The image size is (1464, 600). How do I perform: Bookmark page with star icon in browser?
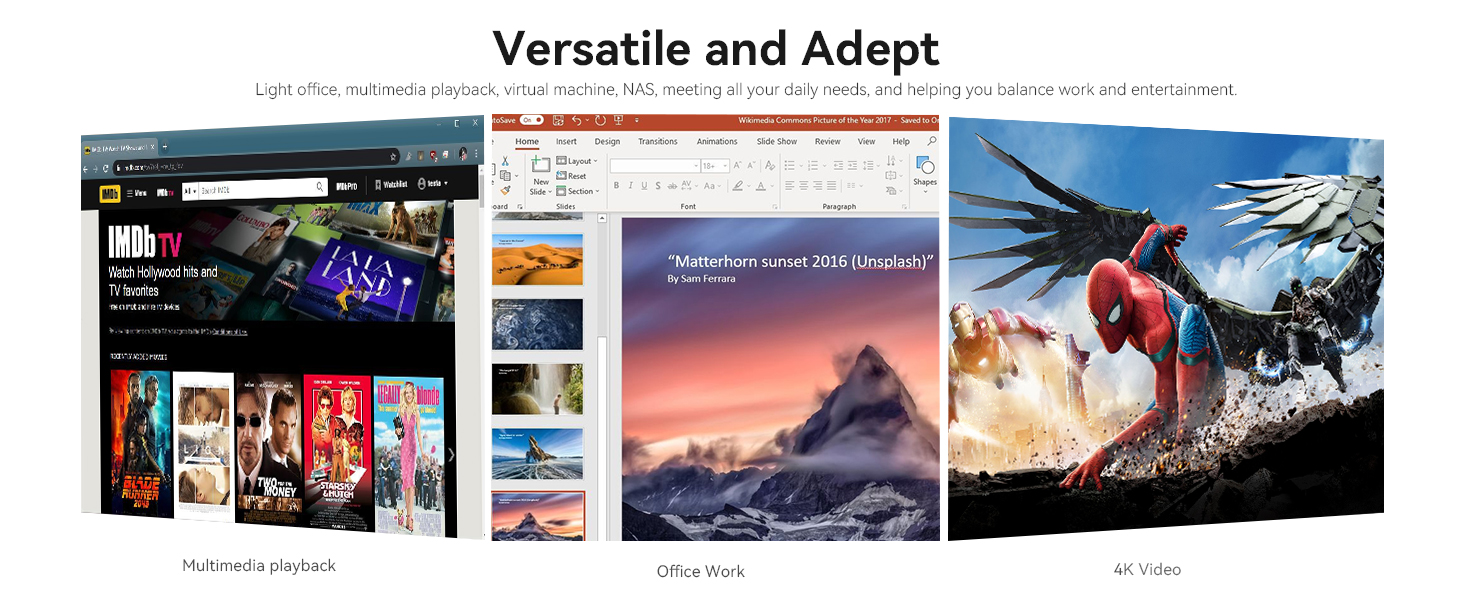pyautogui.click(x=393, y=157)
